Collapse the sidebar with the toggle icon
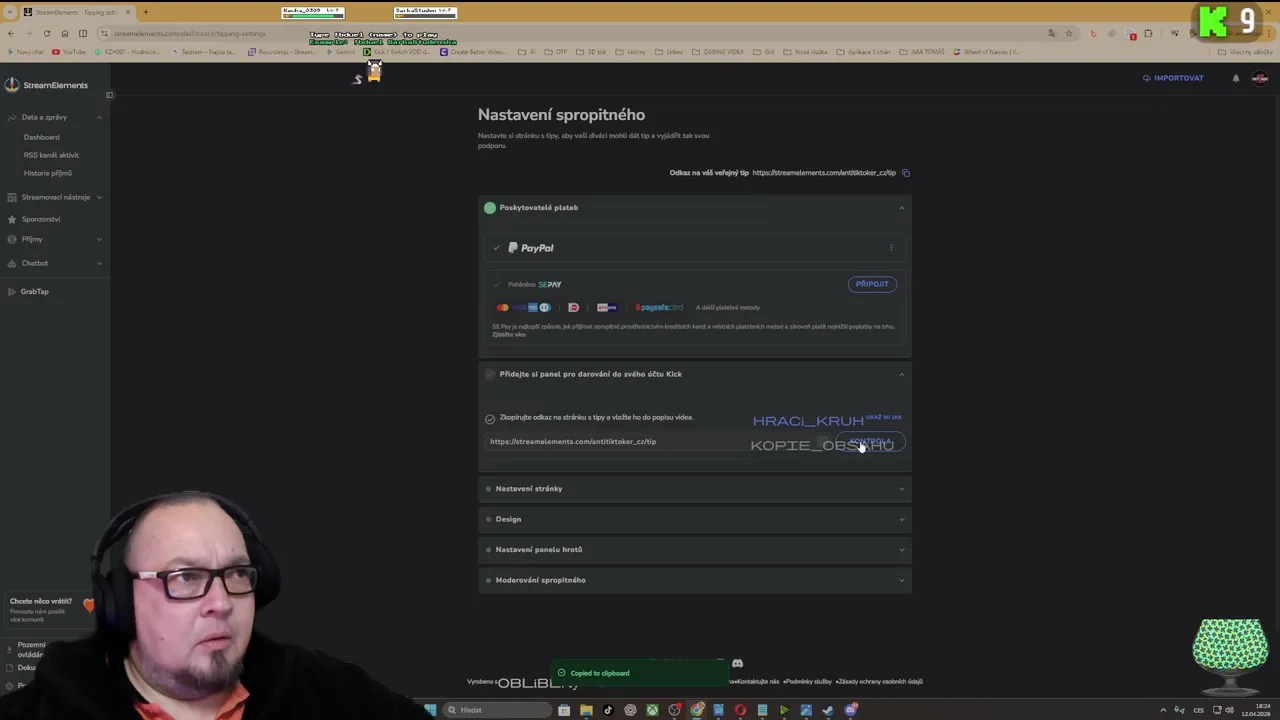The width and height of the screenshot is (1280, 720). pos(109,95)
